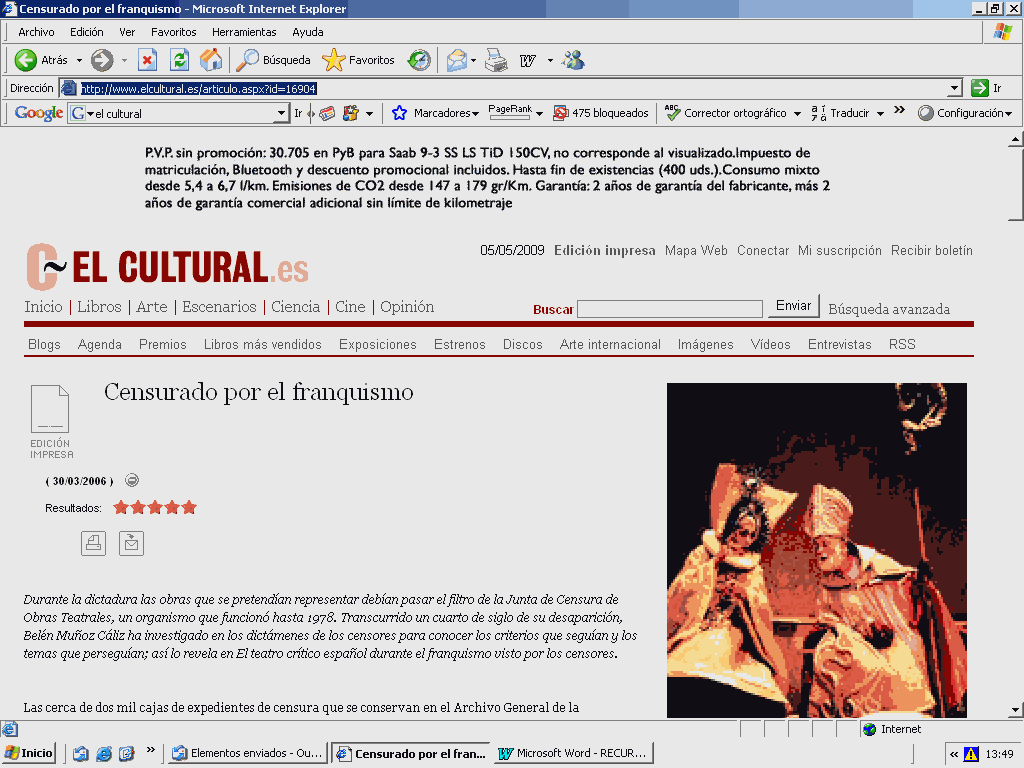1024x768 pixels.
Task: Click the PageRank indicator
Action: click(x=510, y=112)
